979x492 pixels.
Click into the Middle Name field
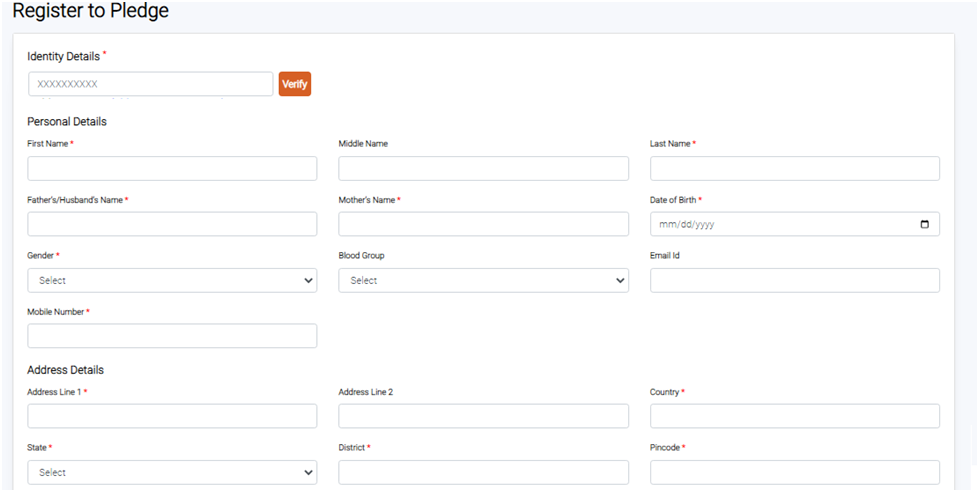(483, 168)
